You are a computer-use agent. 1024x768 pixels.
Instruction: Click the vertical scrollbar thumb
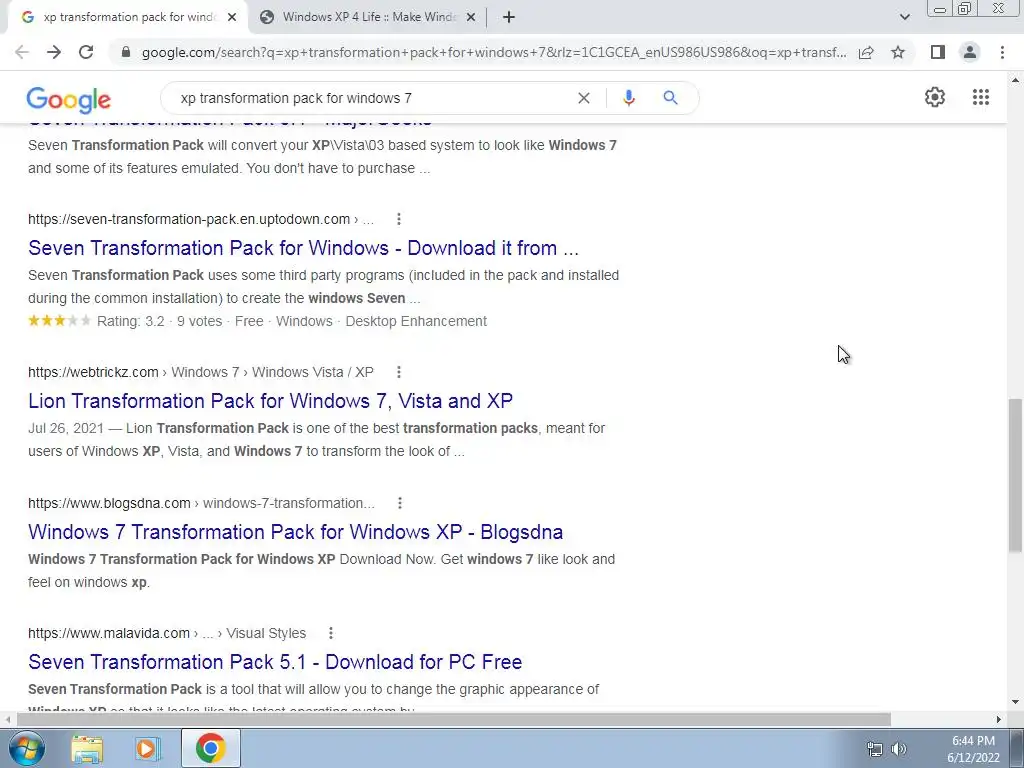pos(1015,475)
